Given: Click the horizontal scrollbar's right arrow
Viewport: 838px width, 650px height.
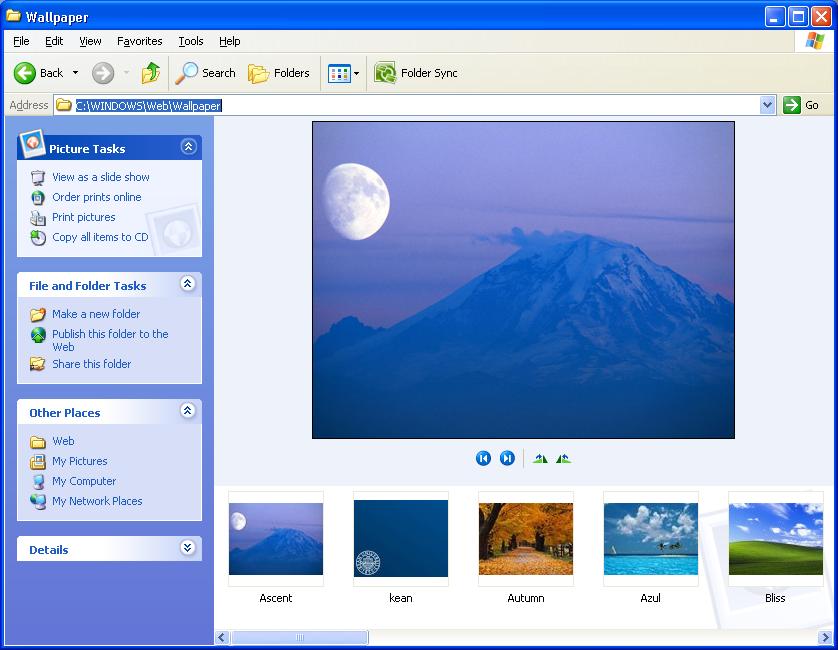Looking at the screenshot, I should coord(825,637).
